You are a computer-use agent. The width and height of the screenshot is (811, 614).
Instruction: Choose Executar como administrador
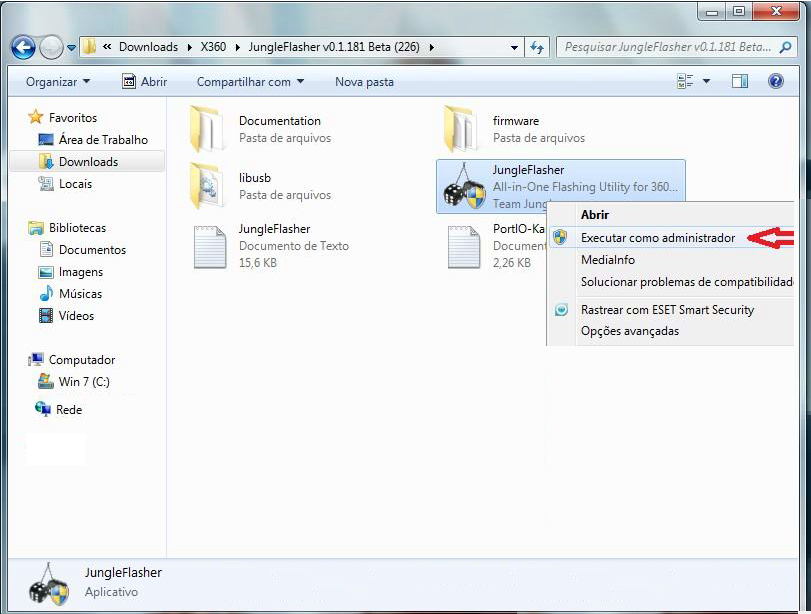click(671, 237)
